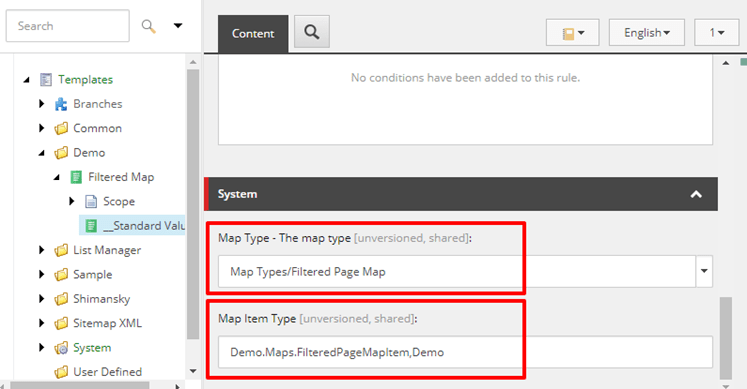Open the English language dropdown
Viewport: 747px width, 389px height.
pos(647,33)
